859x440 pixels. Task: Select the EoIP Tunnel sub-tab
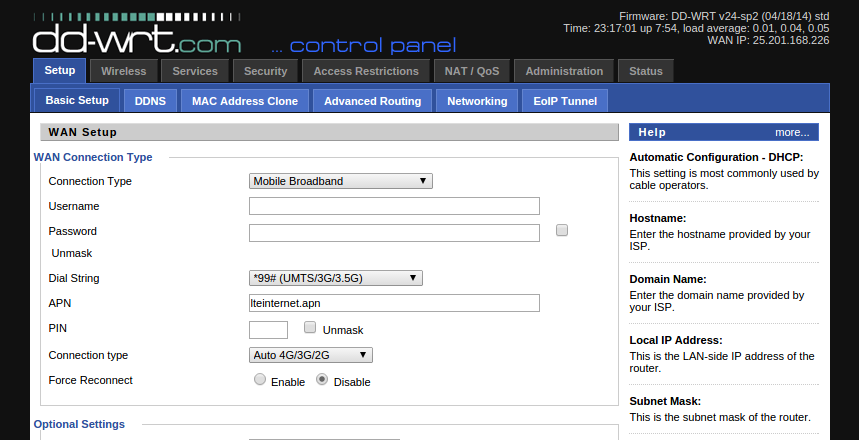(x=565, y=101)
